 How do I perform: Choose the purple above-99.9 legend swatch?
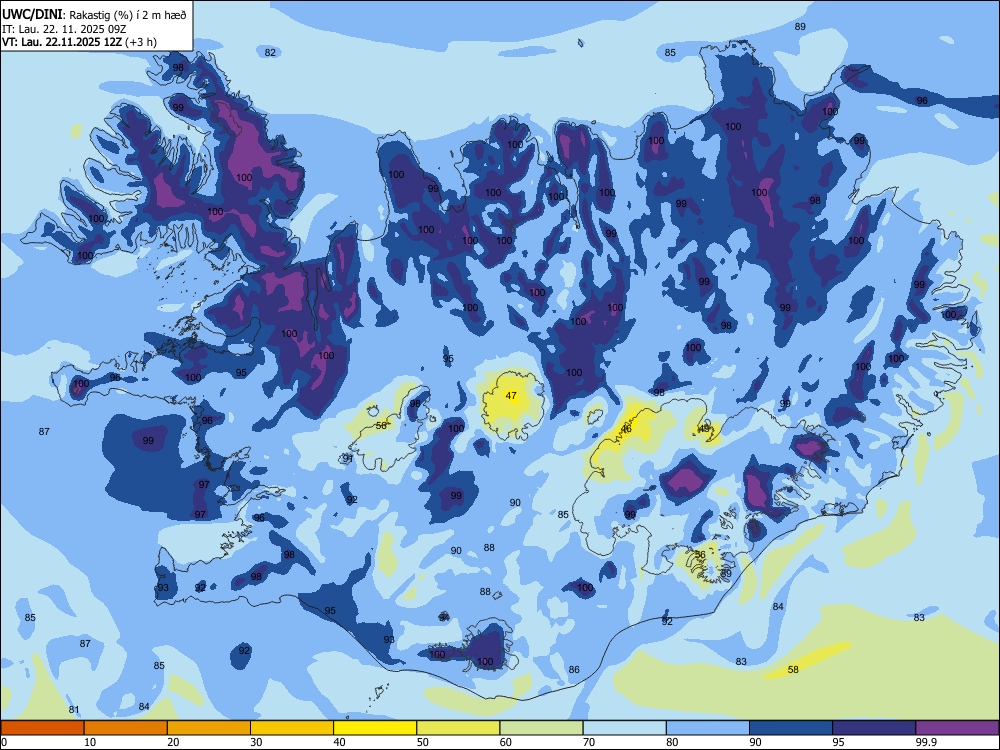click(957, 728)
